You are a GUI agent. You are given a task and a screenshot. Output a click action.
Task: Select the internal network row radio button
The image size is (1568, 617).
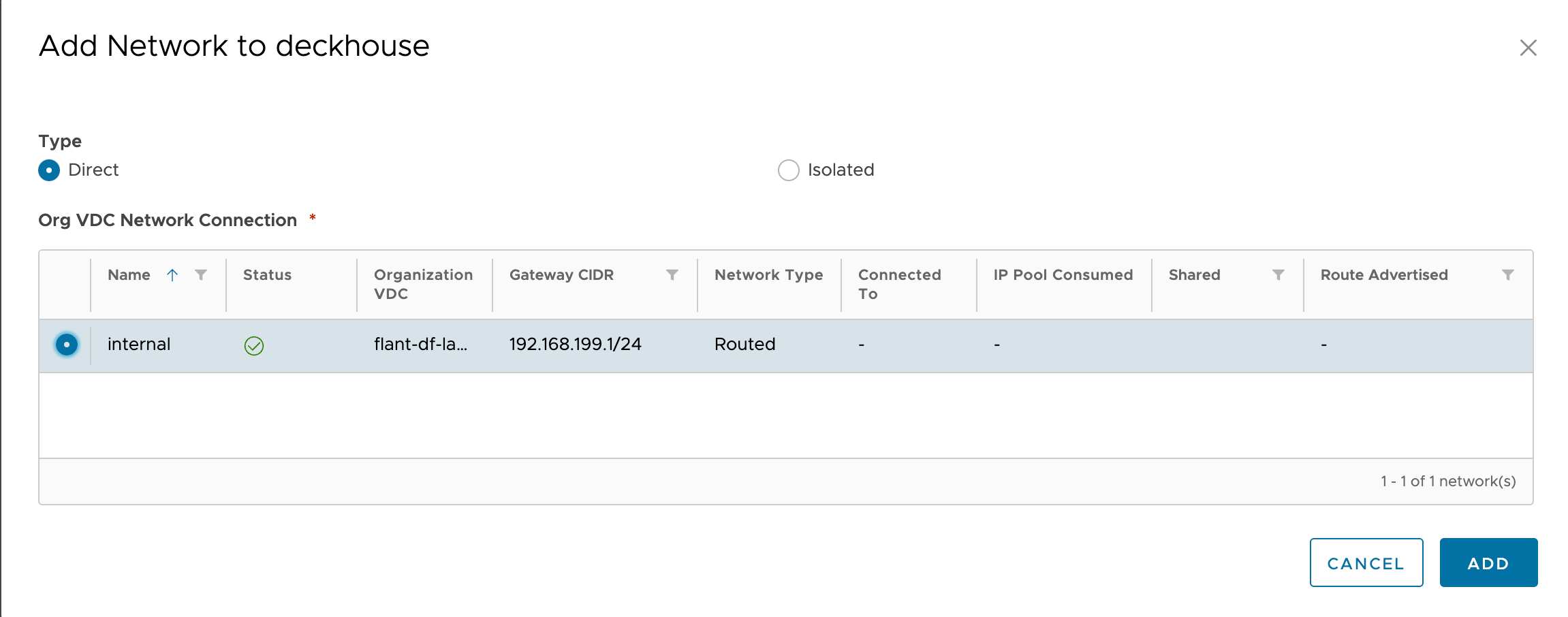tap(65, 345)
